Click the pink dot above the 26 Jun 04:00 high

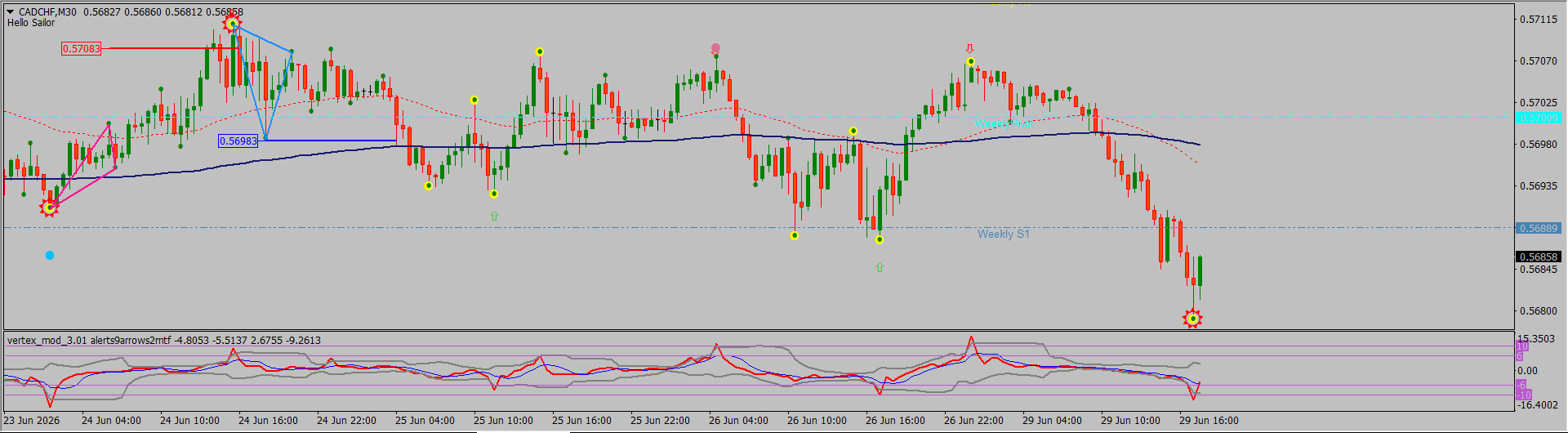tap(716, 48)
